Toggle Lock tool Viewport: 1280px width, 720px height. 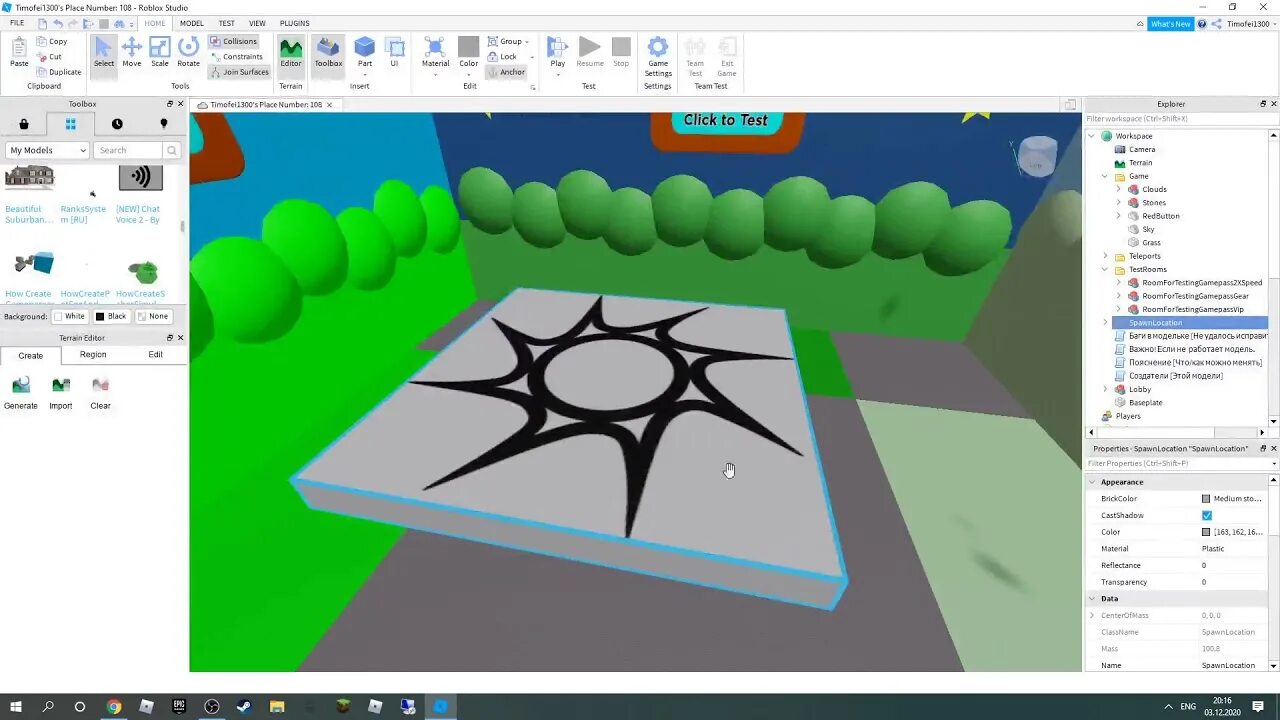503,57
